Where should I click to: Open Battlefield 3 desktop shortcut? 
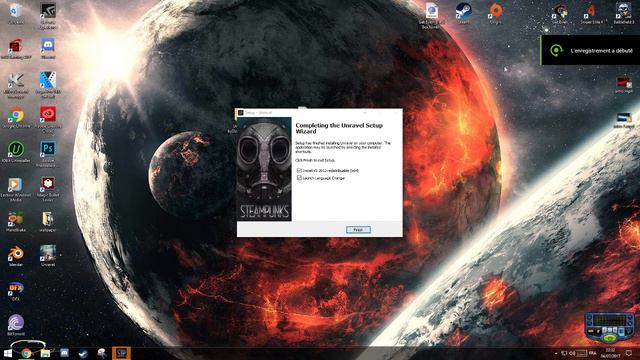point(624,13)
